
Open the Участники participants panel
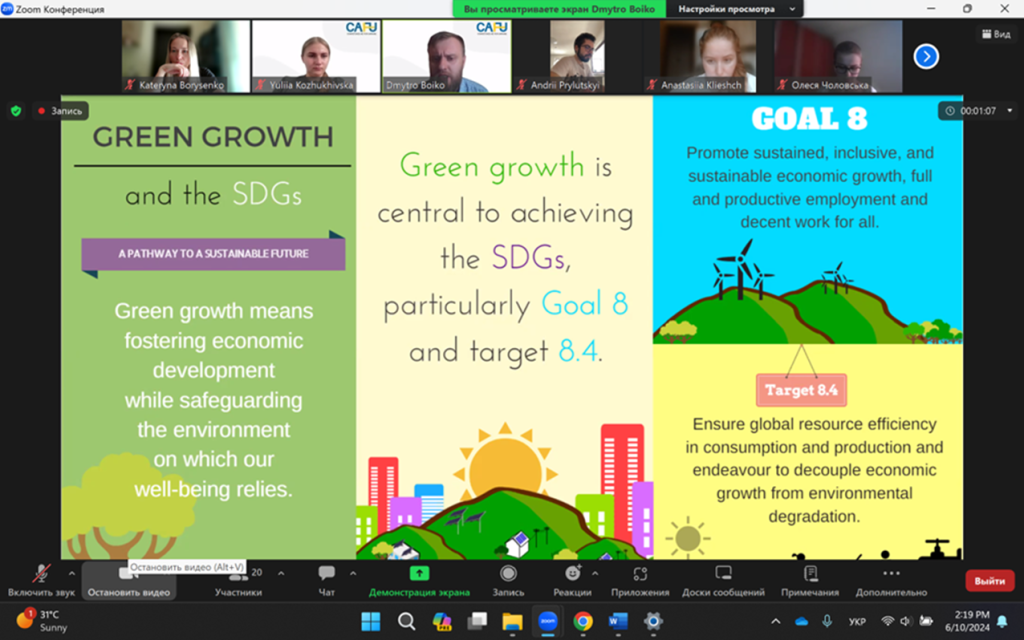(x=238, y=580)
